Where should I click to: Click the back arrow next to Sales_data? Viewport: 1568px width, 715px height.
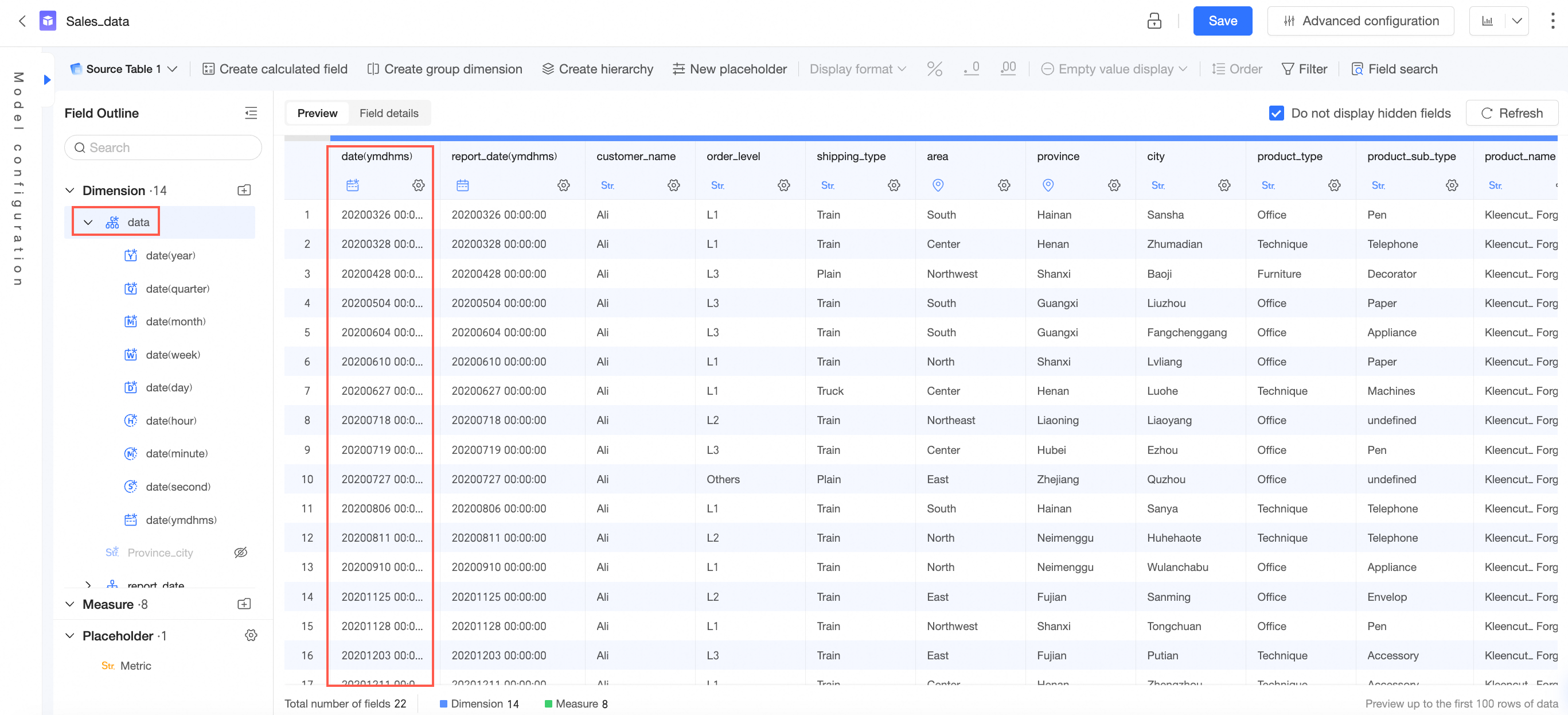pyautogui.click(x=22, y=21)
